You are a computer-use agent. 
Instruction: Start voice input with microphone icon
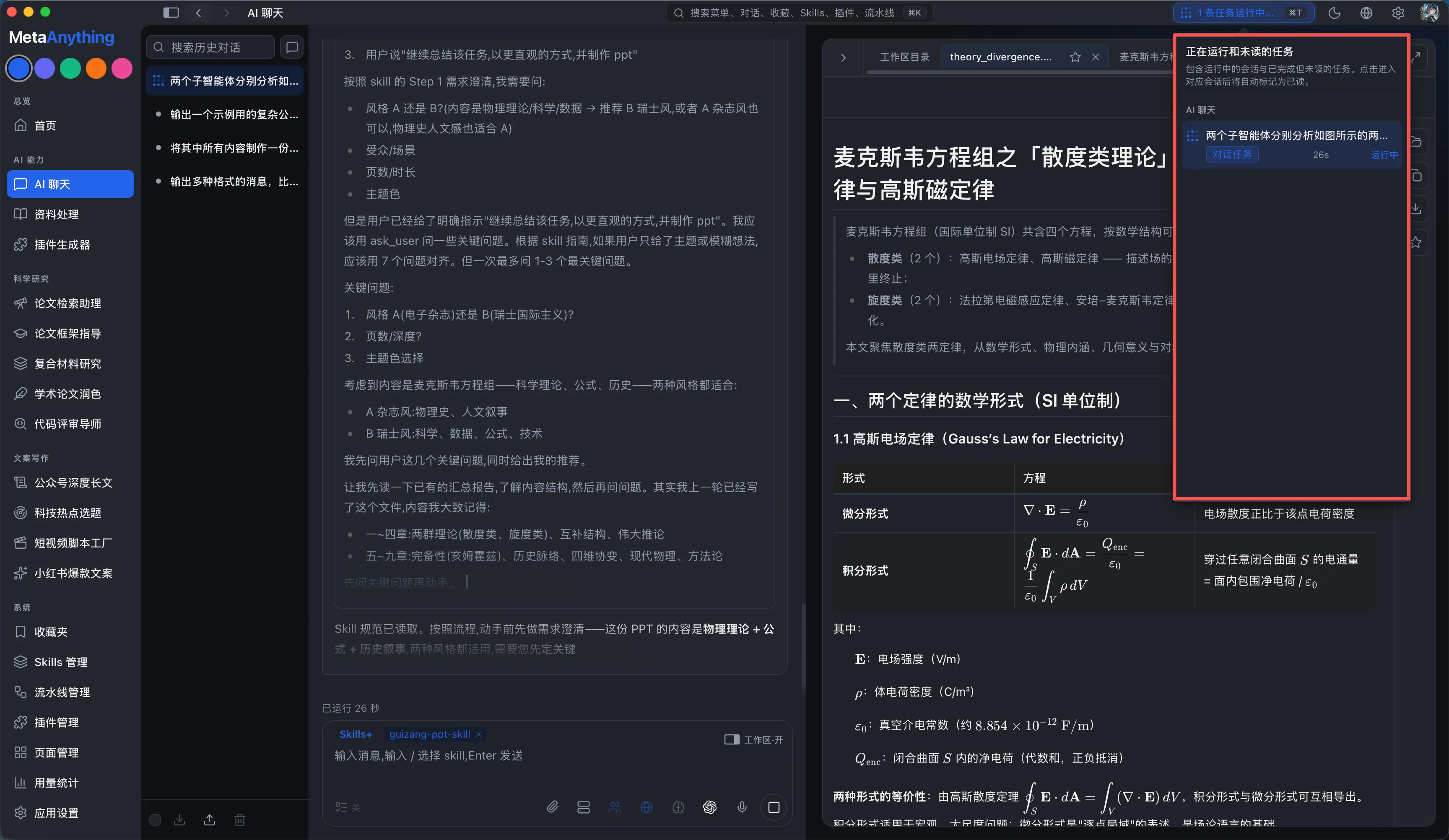(x=742, y=807)
